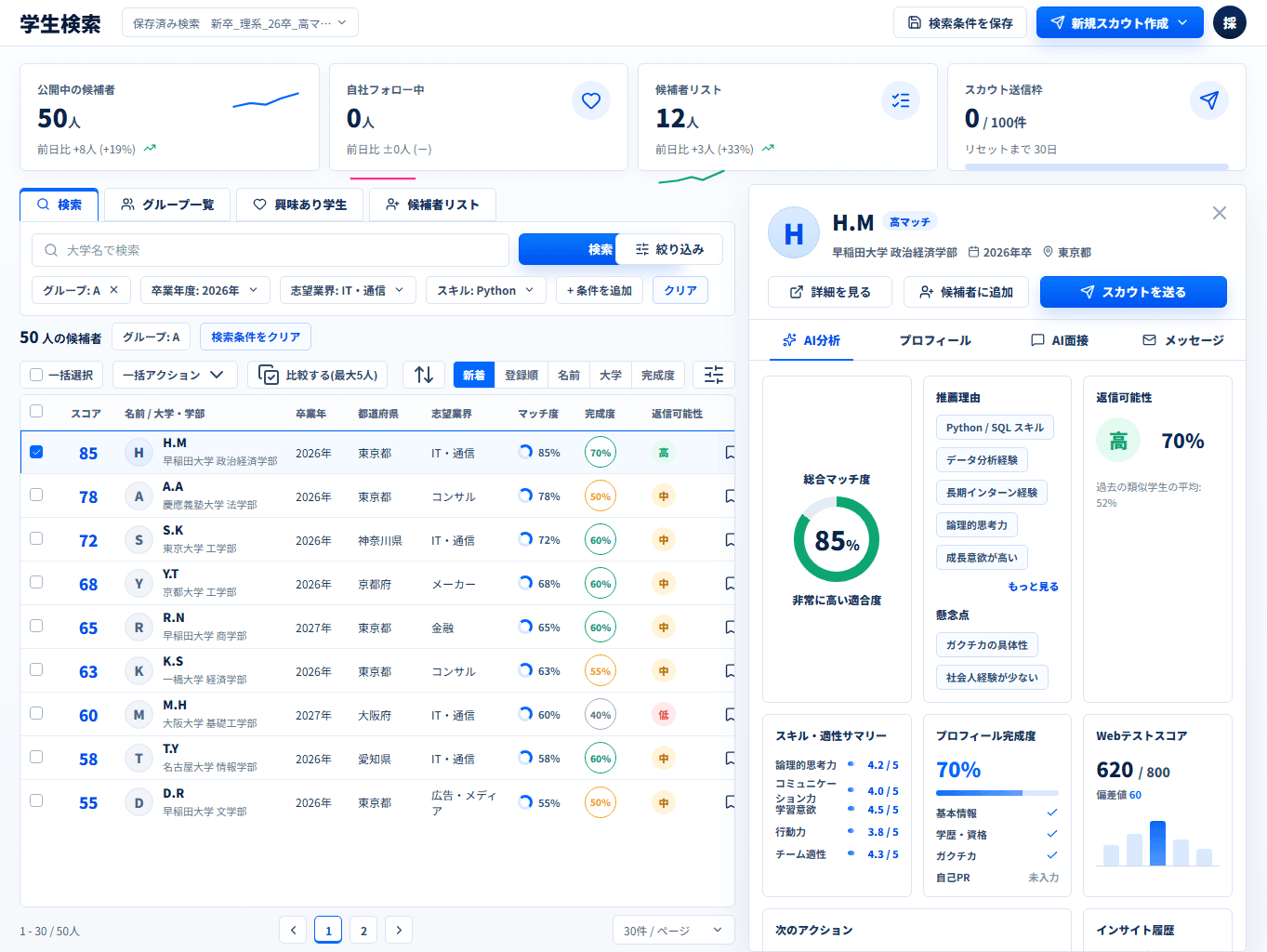Viewport: 1267px width, 952px height.
Task: Bookmark the K.S candidate row
Action: point(730,671)
